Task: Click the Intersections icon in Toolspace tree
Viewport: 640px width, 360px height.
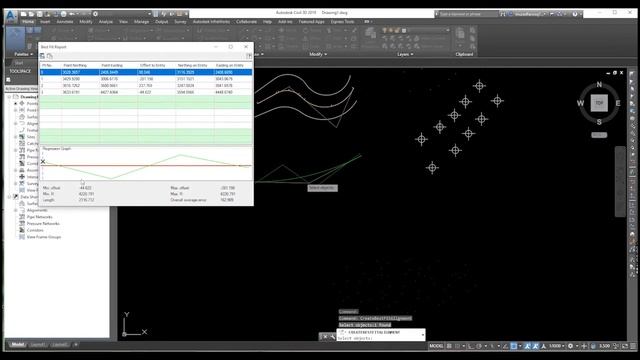Action: point(22,177)
